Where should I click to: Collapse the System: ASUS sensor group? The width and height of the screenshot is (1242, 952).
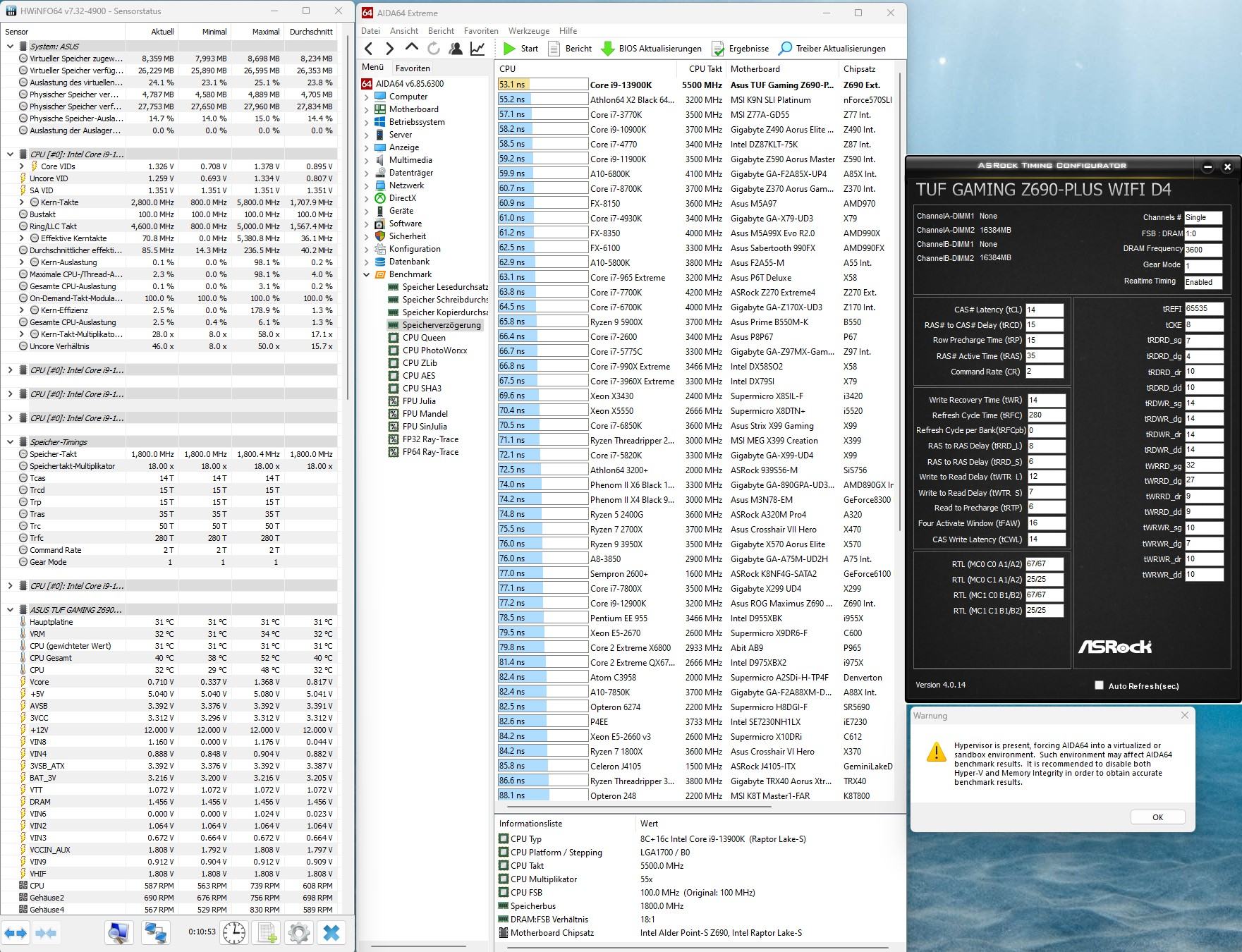pos(10,47)
